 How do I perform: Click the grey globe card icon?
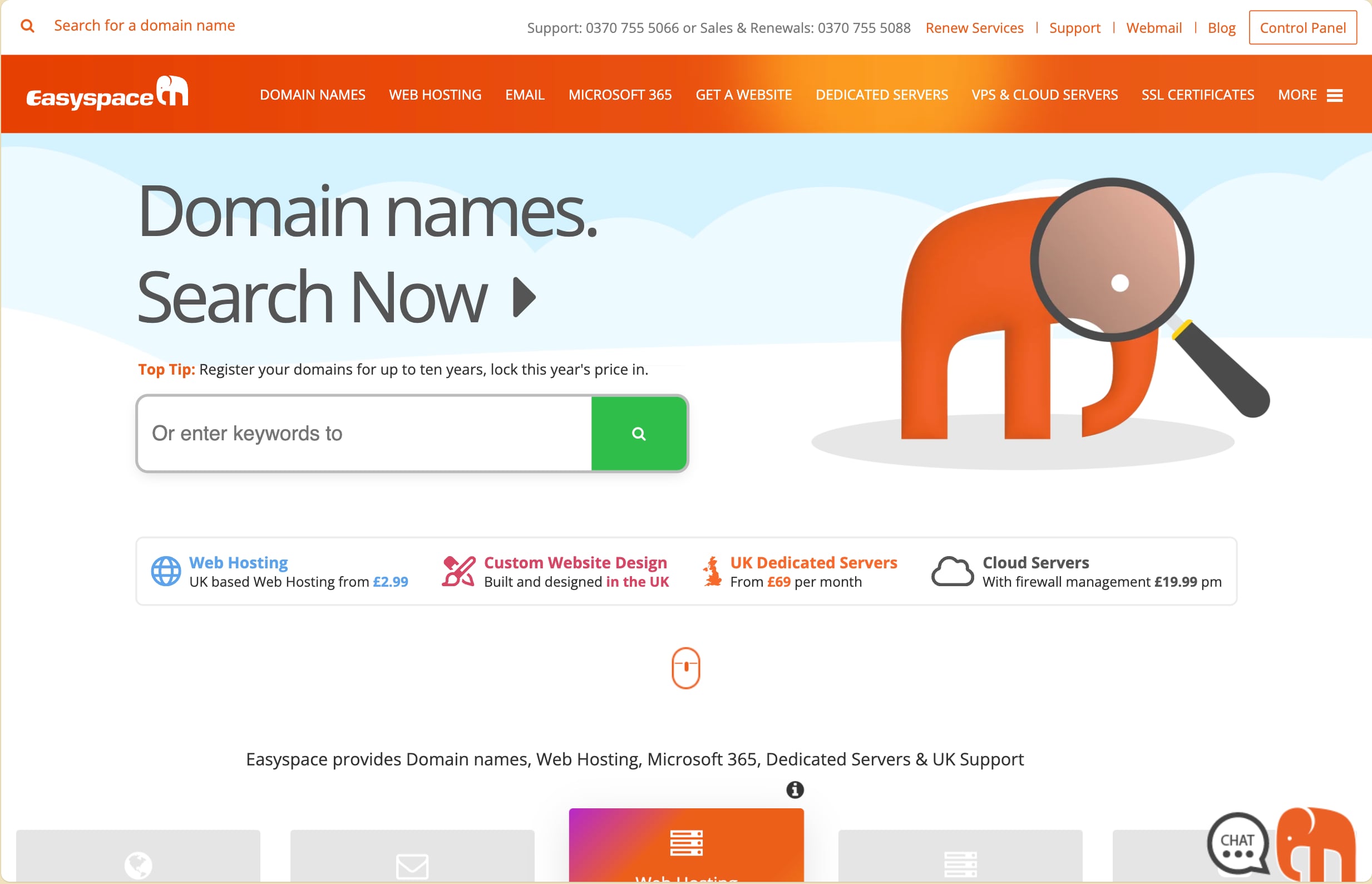pyautogui.click(x=138, y=865)
